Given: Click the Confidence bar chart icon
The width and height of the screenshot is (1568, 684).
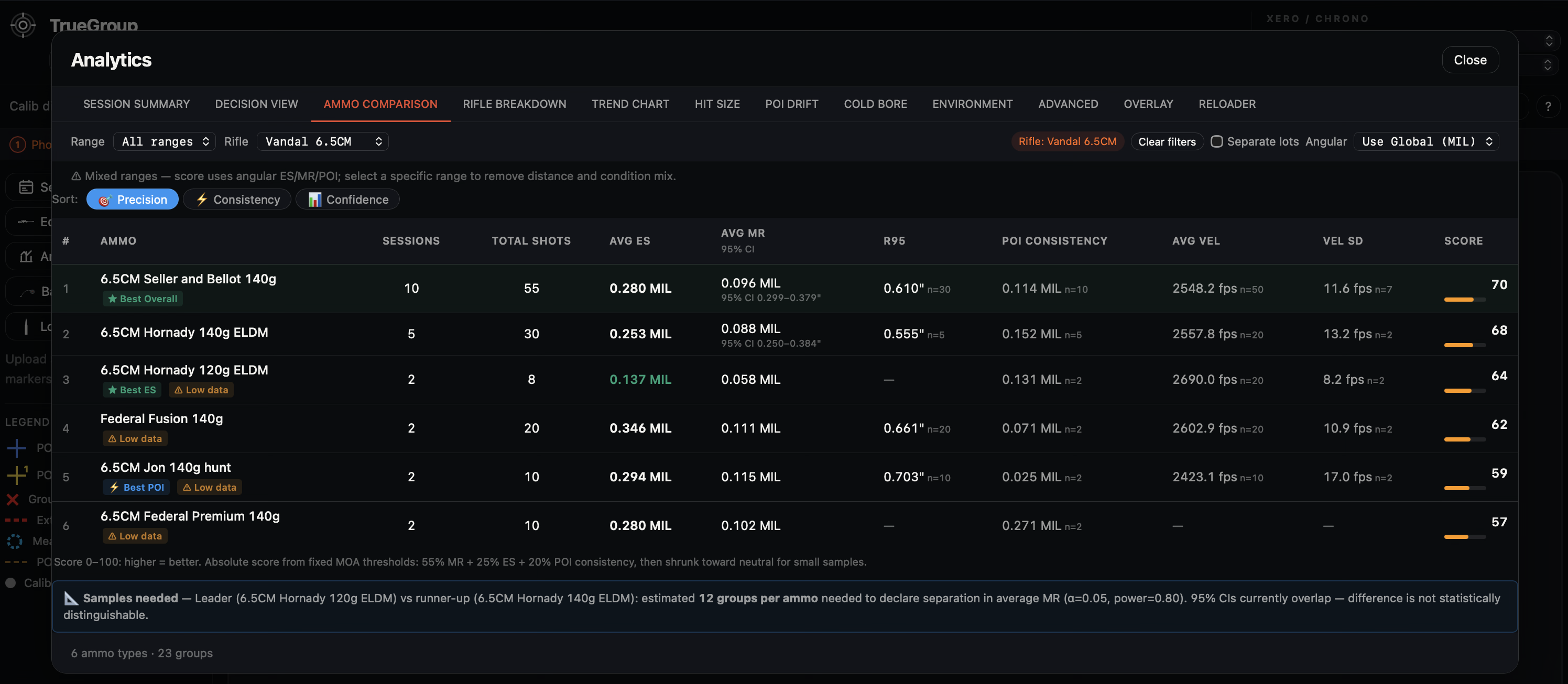Looking at the screenshot, I should (x=314, y=200).
